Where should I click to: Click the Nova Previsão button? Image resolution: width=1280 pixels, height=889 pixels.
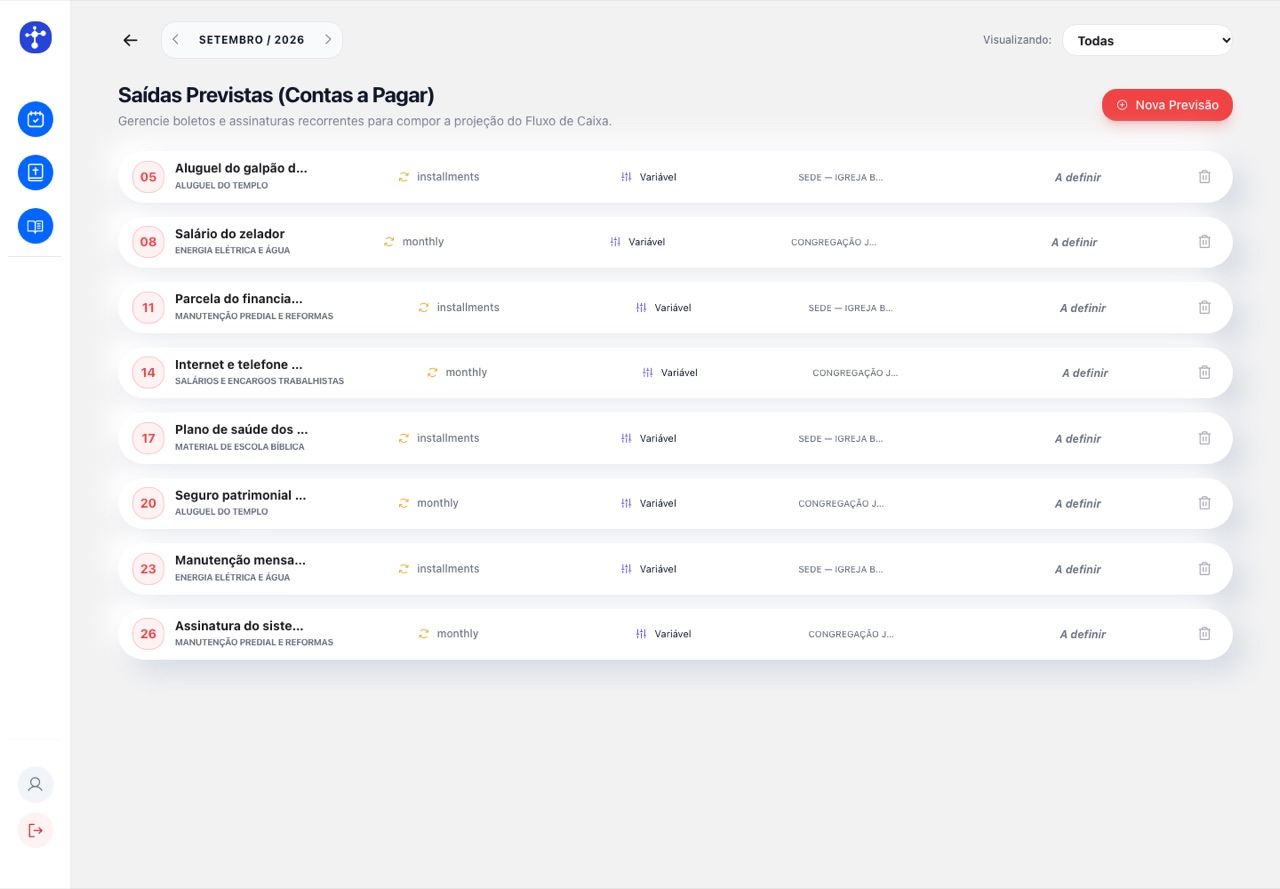[1167, 105]
